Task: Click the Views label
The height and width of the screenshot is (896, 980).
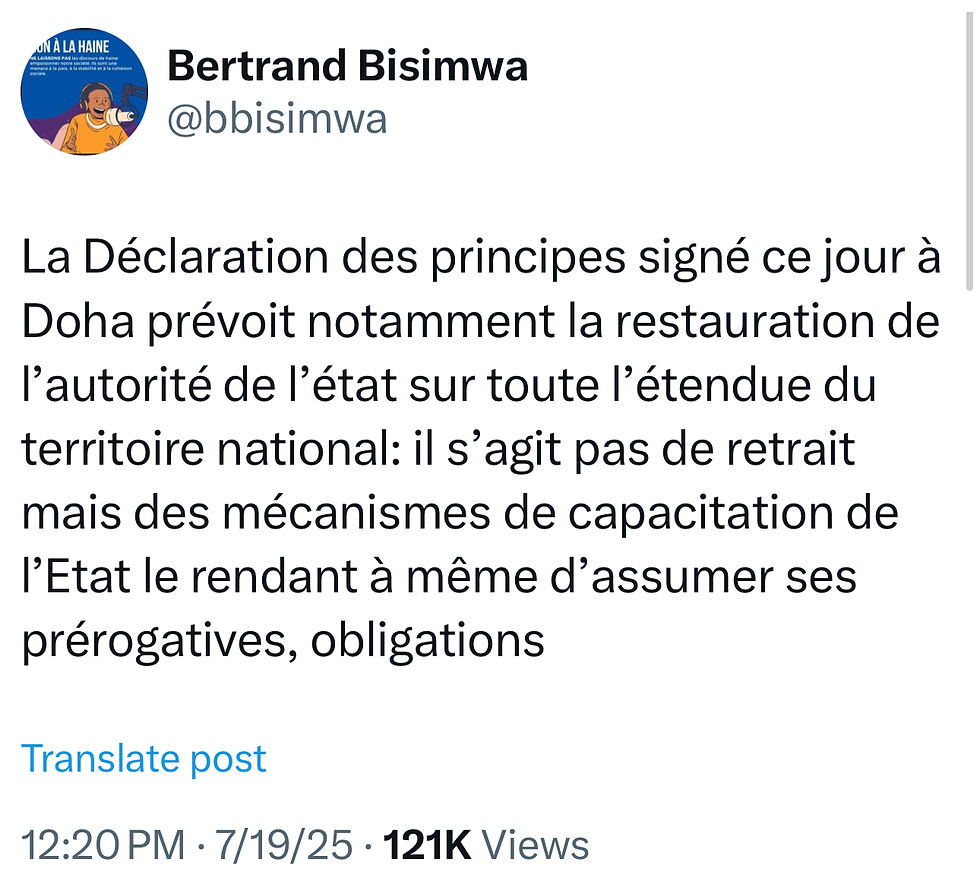Action: pyautogui.click(x=536, y=846)
